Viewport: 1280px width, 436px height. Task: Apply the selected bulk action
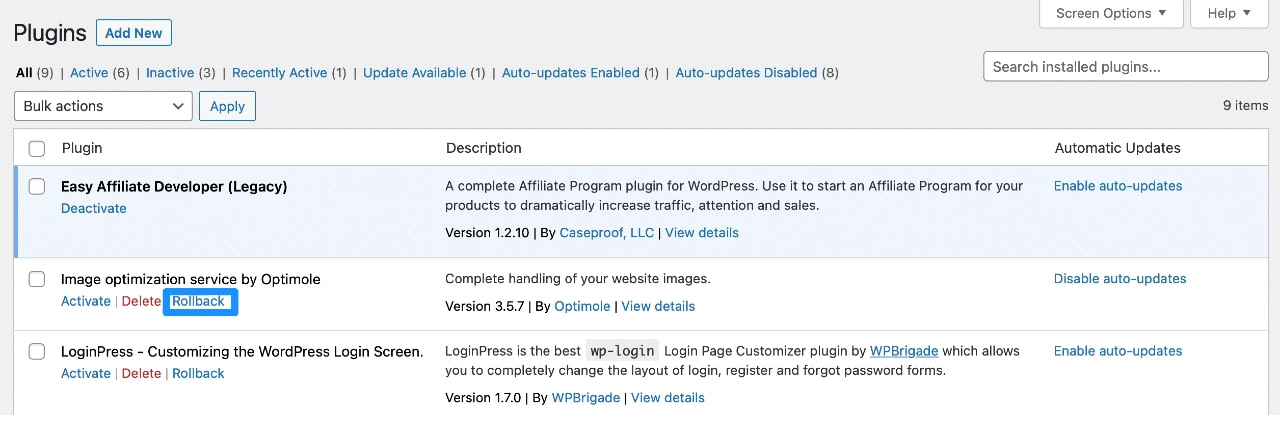[227, 106]
